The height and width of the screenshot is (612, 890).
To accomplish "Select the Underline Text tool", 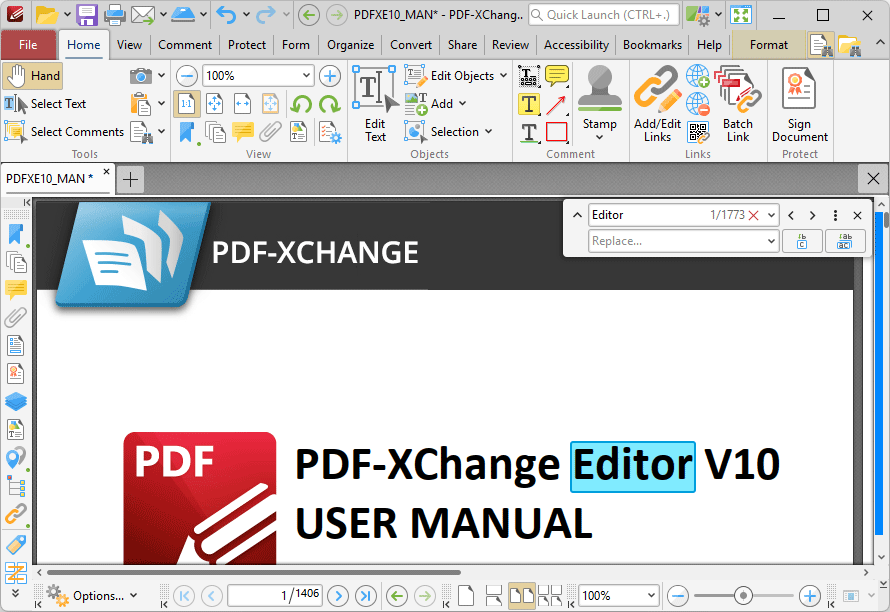I will (x=528, y=132).
